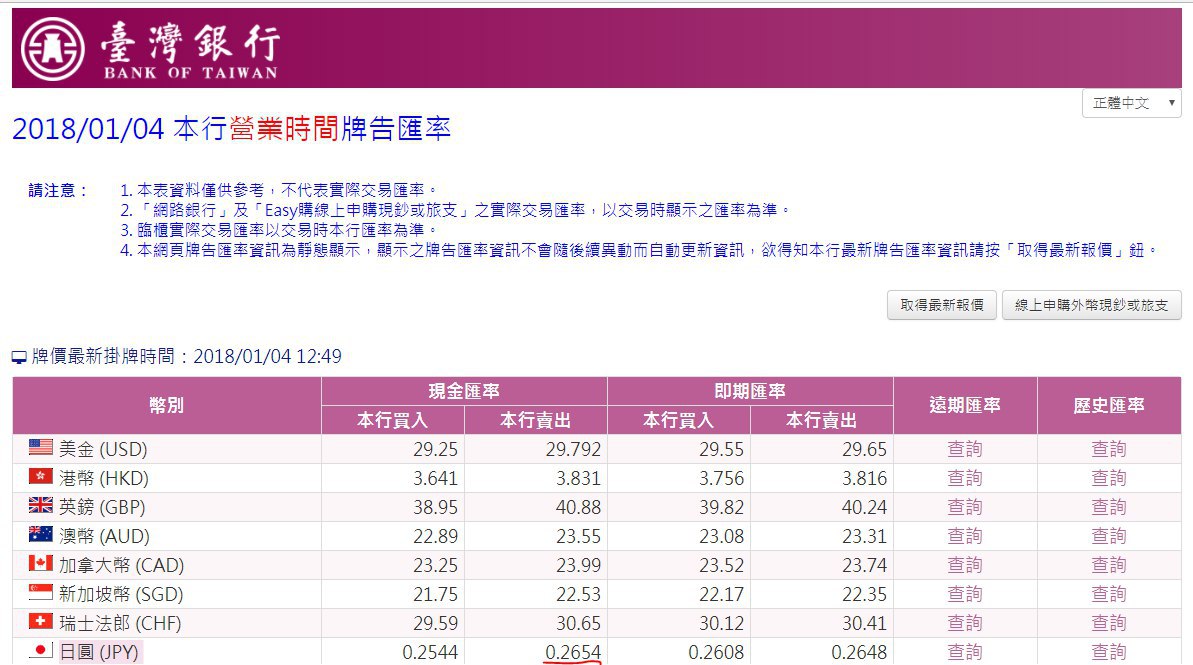
Task: Click the 美金 (USD) currency name
Action: pyautogui.click(x=103, y=449)
